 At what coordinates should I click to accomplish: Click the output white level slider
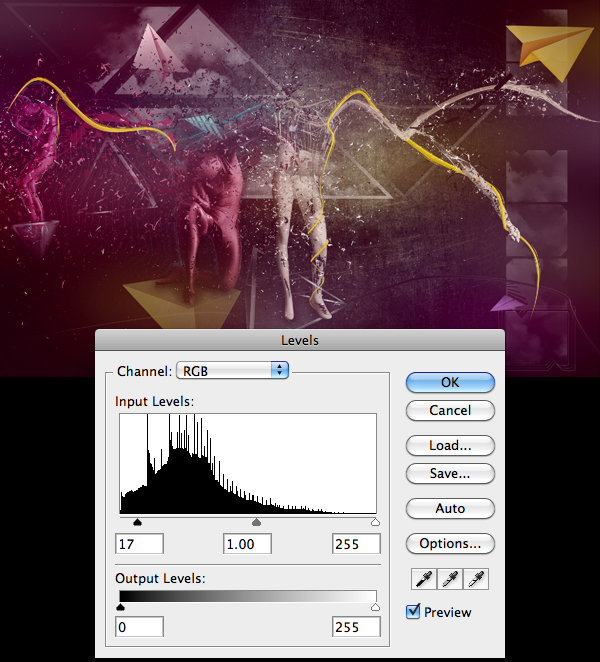point(375,608)
